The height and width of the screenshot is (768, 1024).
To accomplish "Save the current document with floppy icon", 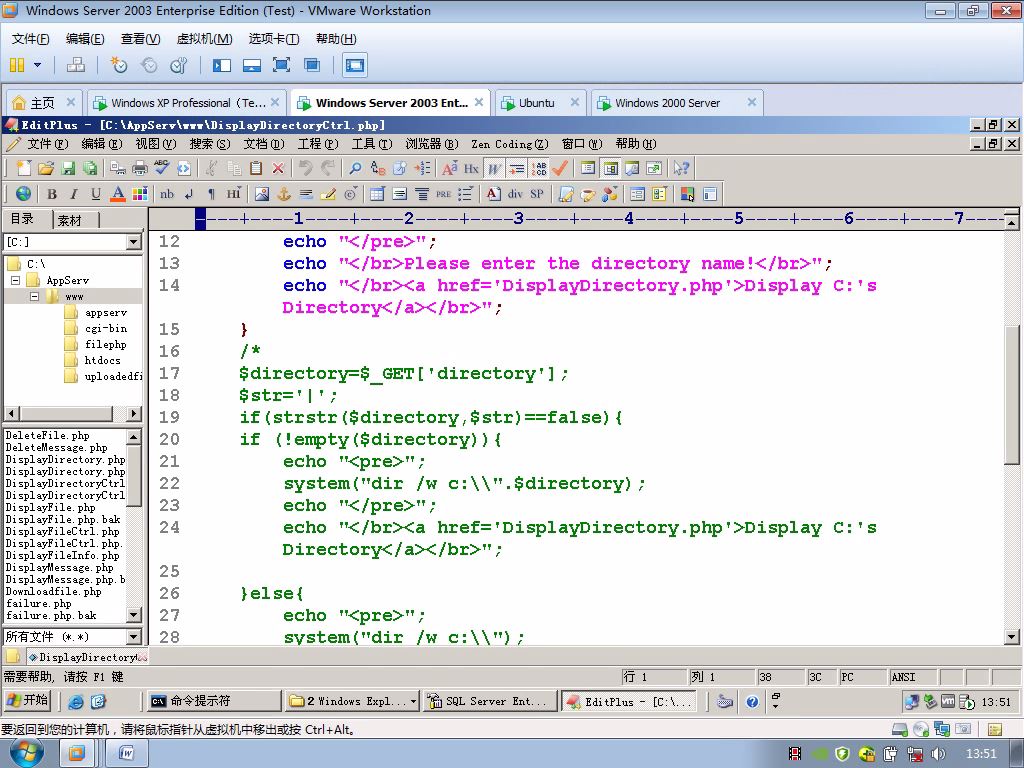I will click(x=68, y=168).
